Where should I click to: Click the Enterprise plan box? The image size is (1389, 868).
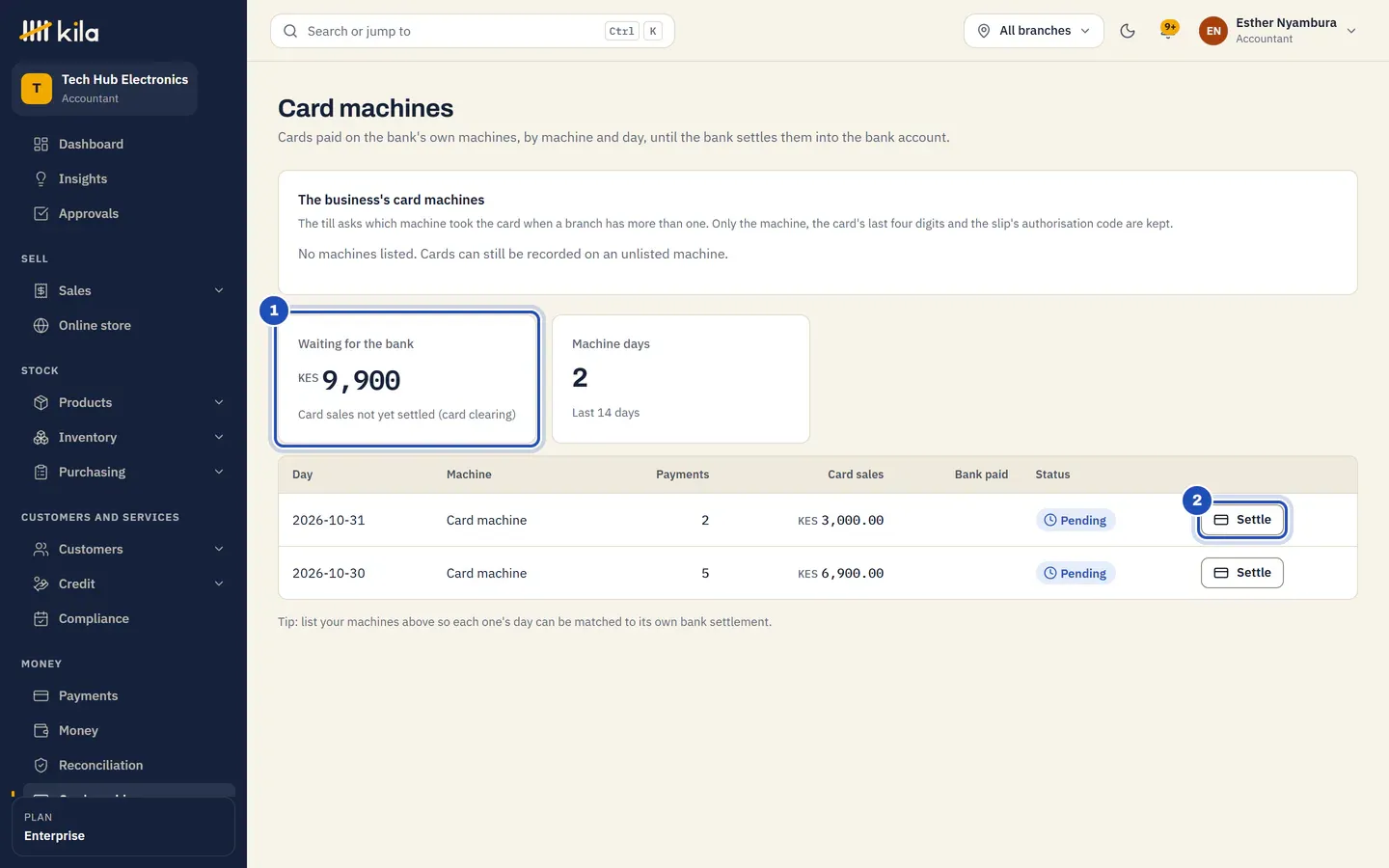click(x=123, y=827)
